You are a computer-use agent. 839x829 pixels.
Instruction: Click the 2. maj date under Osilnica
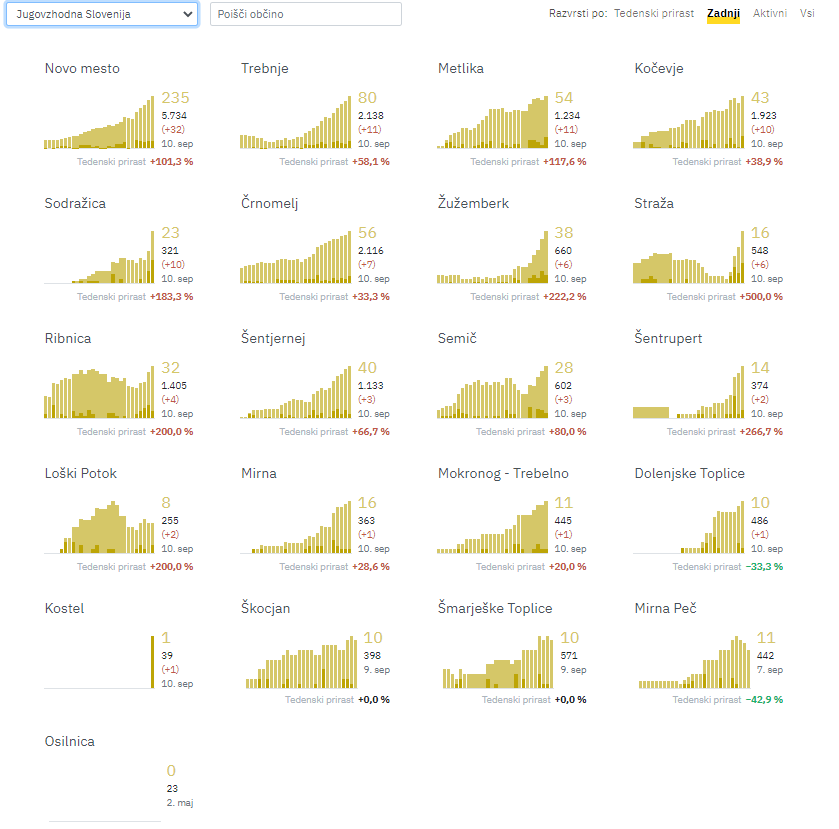(180, 803)
